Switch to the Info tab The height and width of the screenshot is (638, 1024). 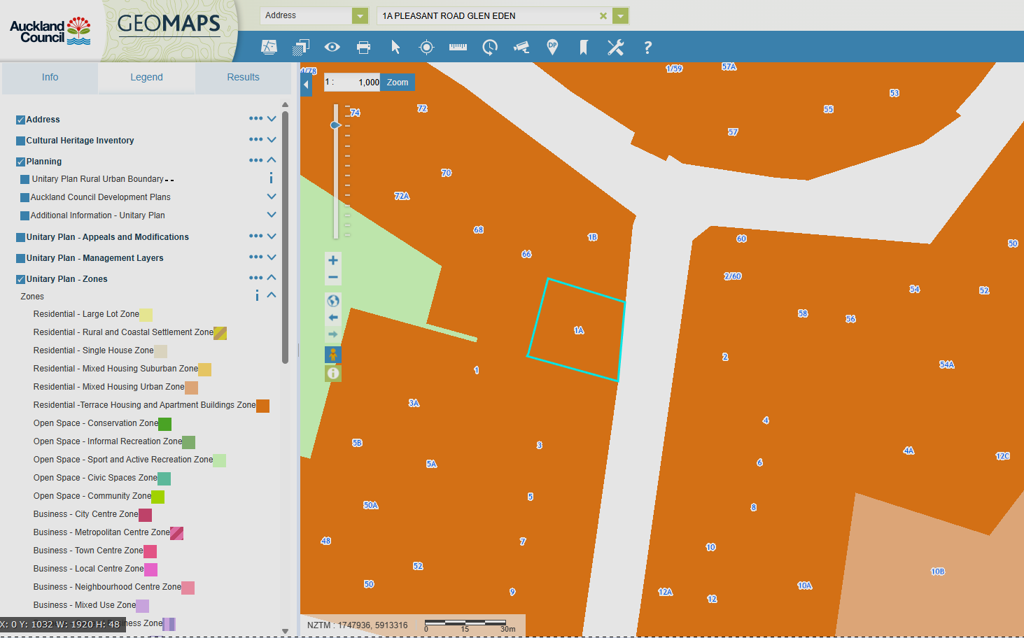coord(50,77)
